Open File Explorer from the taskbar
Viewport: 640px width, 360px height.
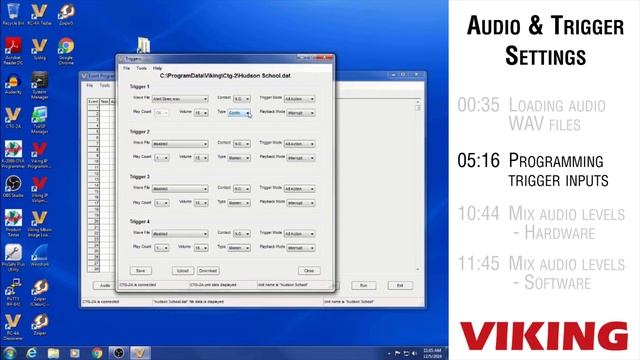pyautogui.click(x=53, y=353)
